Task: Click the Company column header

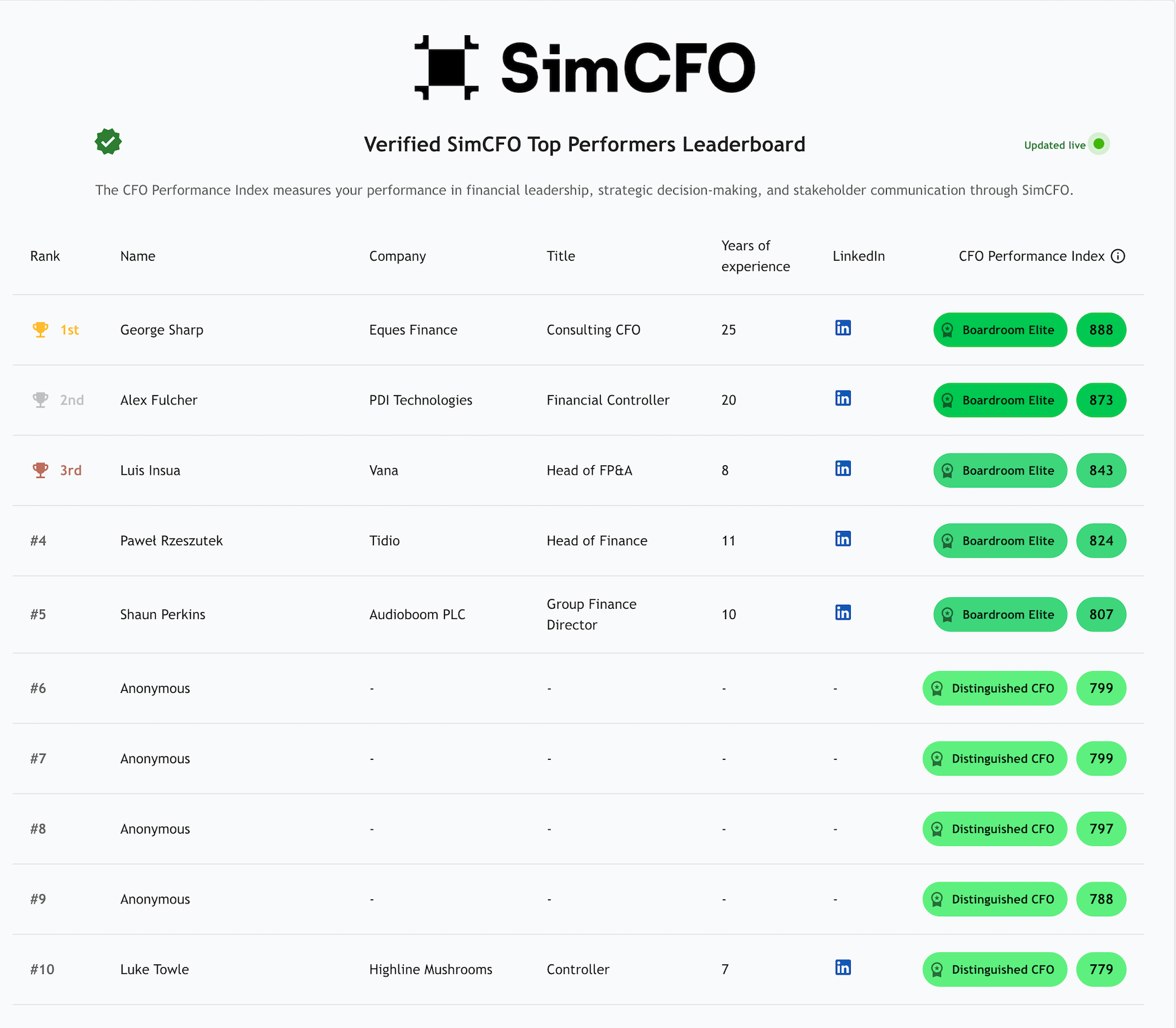Action: point(398,257)
